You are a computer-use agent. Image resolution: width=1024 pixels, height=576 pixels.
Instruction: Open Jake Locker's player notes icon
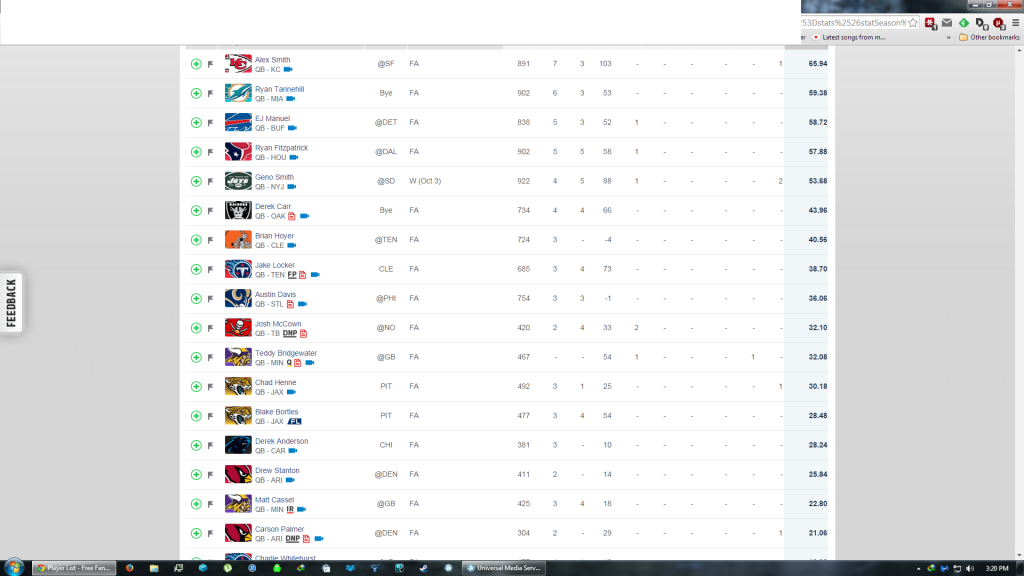tap(302, 275)
